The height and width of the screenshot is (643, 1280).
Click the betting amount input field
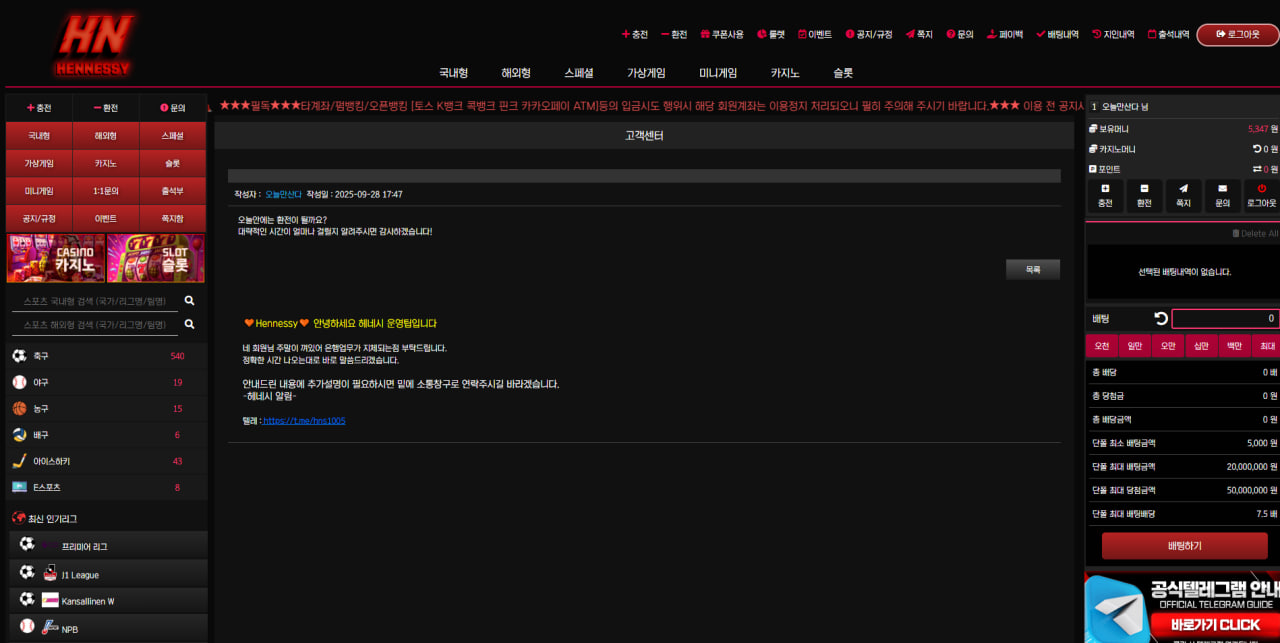(x=1224, y=319)
